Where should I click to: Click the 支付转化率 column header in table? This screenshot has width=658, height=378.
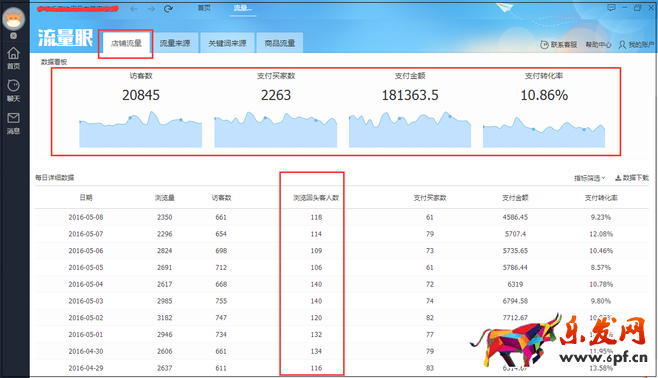tap(601, 198)
